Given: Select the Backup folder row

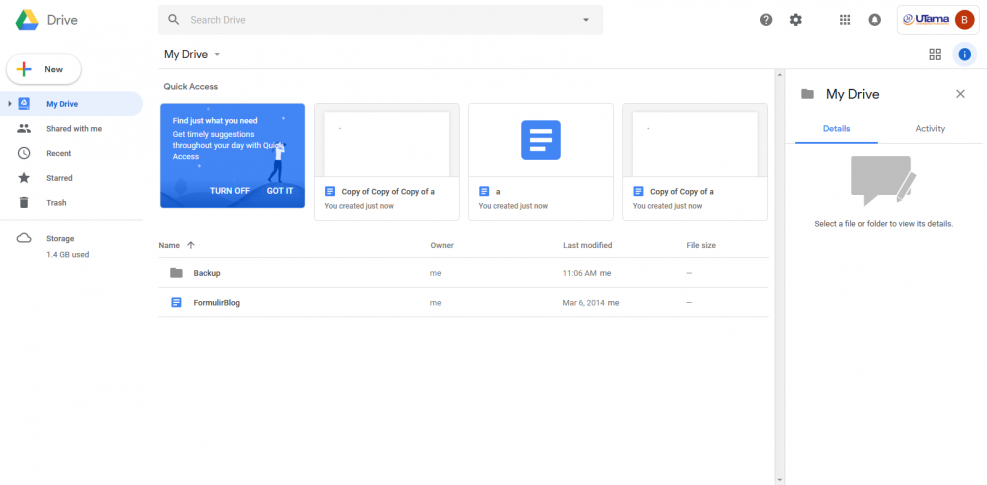Looking at the screenshot, I should 463,273.
